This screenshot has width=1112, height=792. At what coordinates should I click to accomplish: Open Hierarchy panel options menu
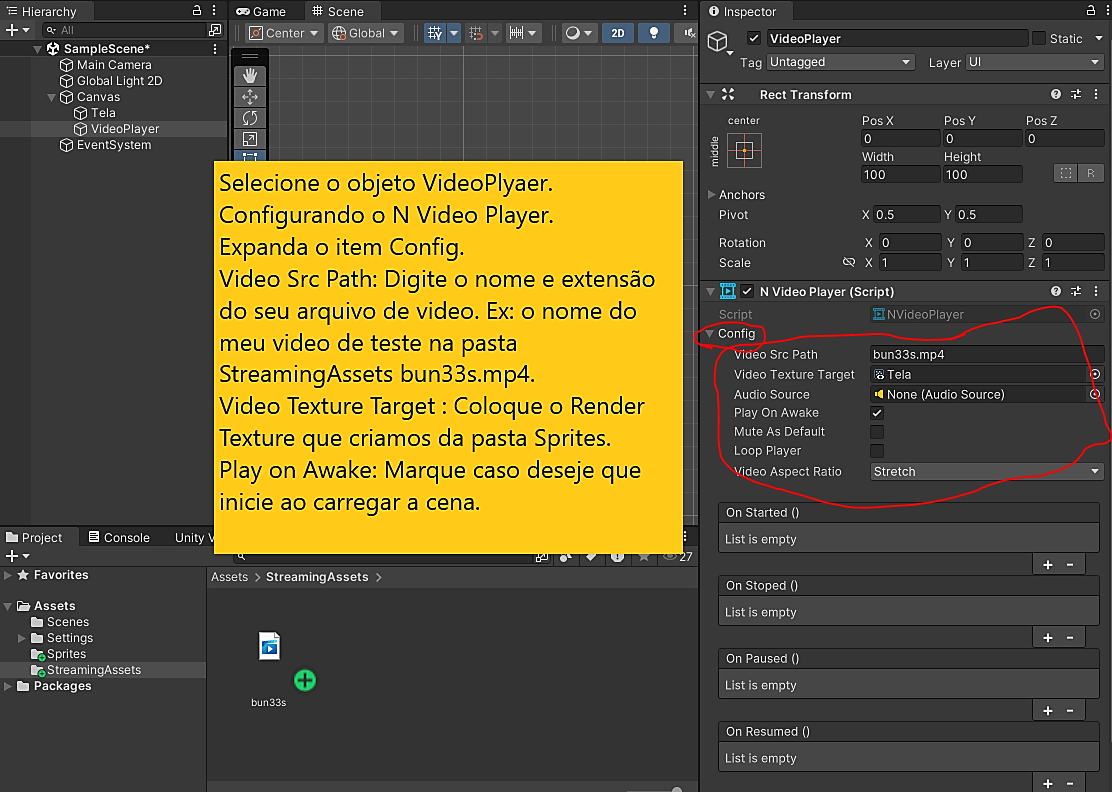click(x=214, y=11)
